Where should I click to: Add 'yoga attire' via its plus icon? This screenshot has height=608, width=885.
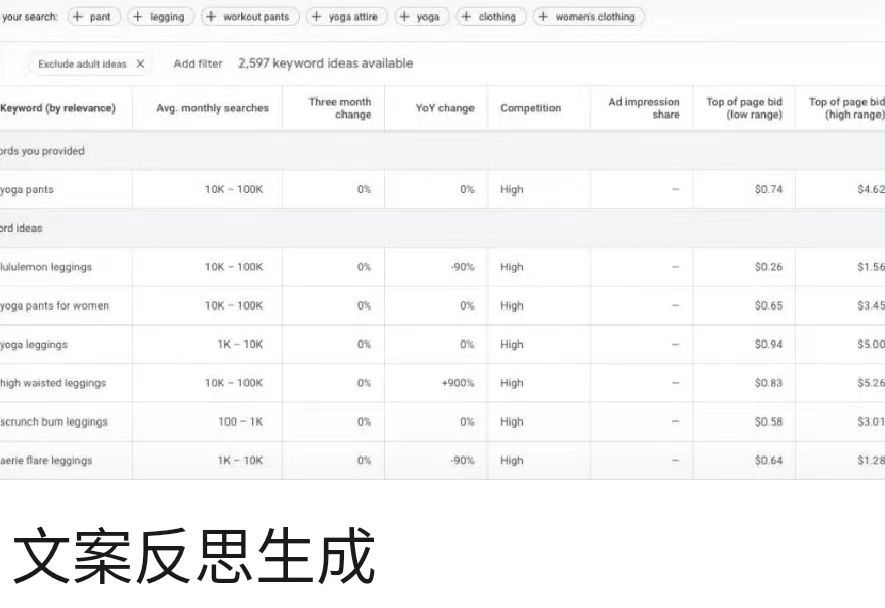(x=314, y=16)
